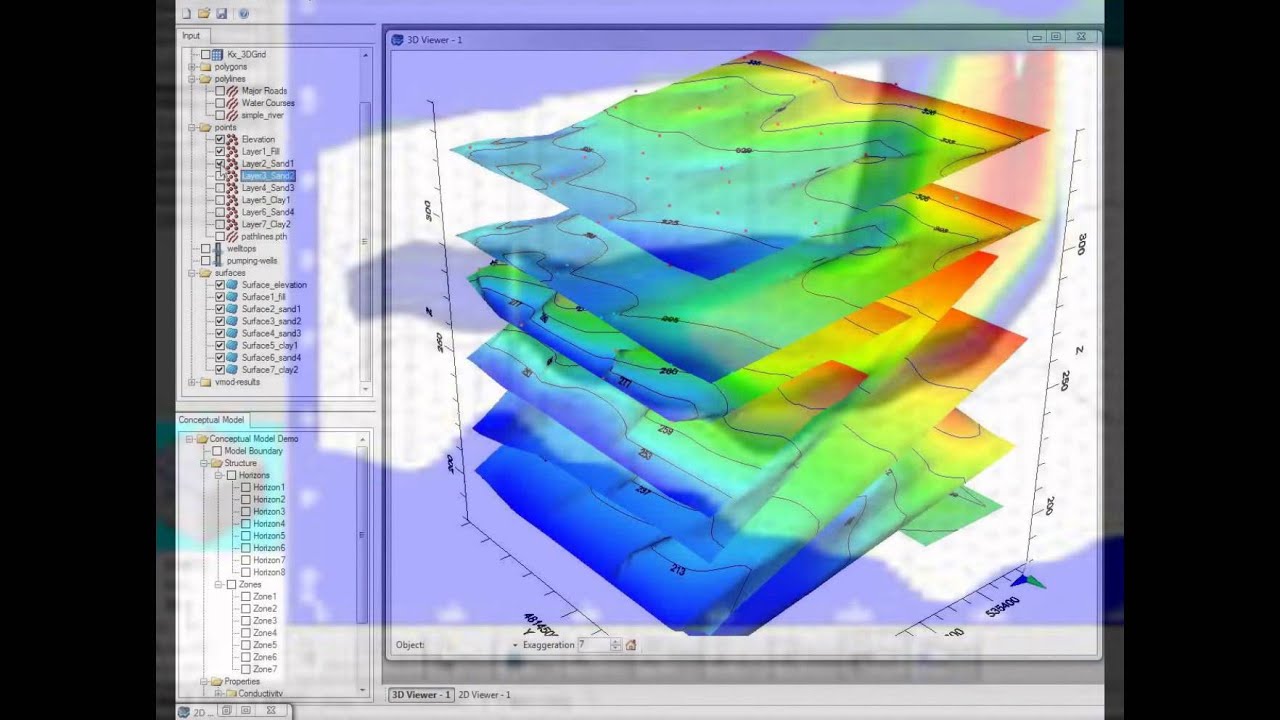Select the Input panel tab
This screenshot has width=1280, height=720.
191,36
